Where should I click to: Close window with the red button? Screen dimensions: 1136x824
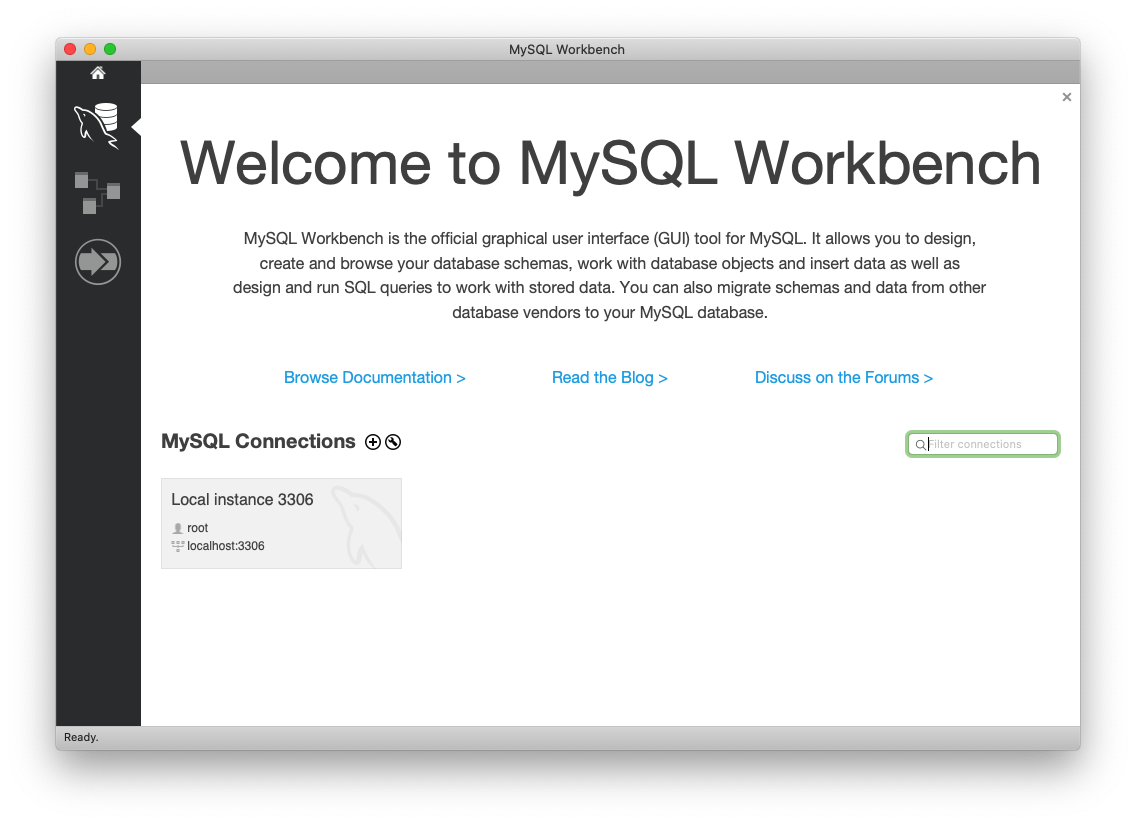point(70,49)
